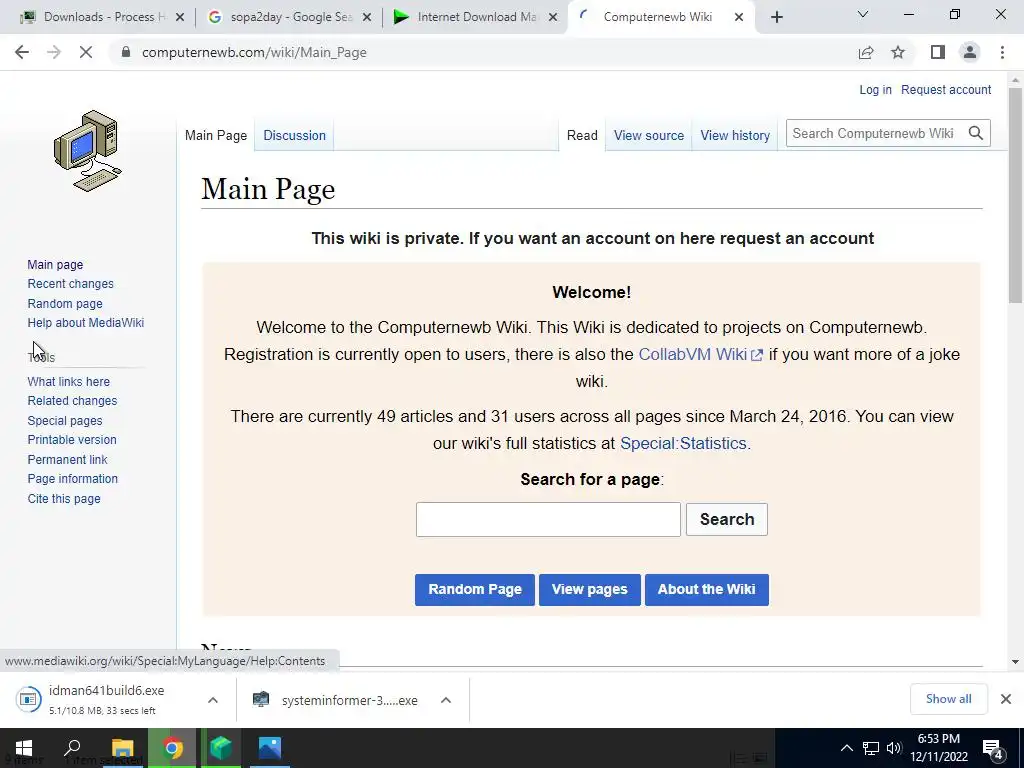Click the blue Random Page button
This screenshot has width=1024, height=768.
[x=475, y=590]
